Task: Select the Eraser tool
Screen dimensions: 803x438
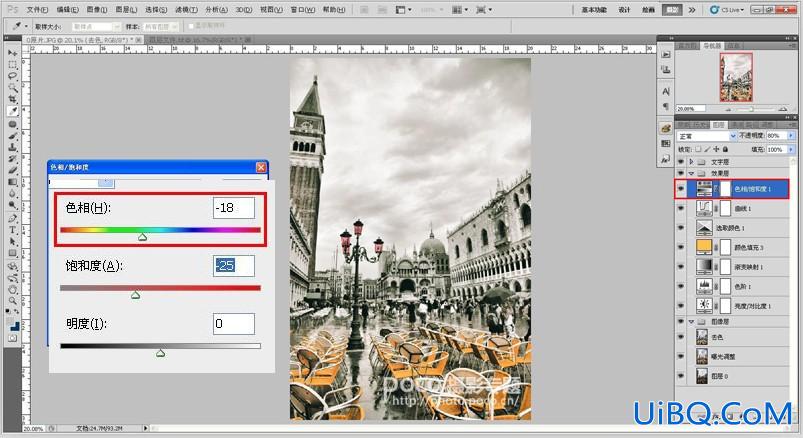Action: [x=12, y=170]
